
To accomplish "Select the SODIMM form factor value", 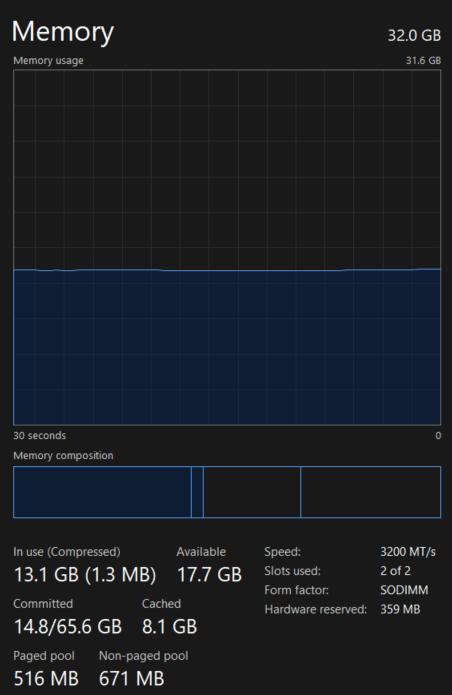I will point(404,590).
